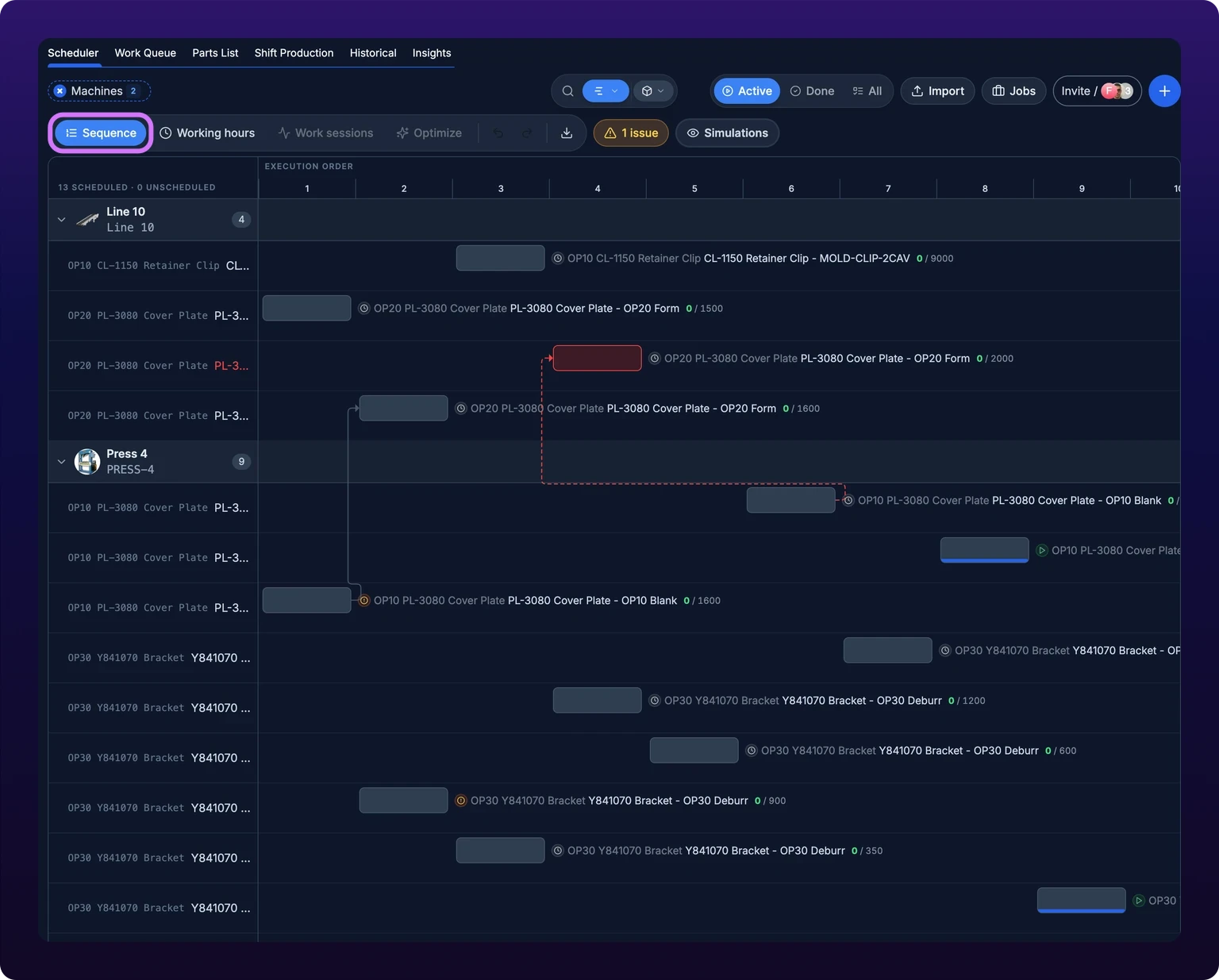Open the Parts List tab

point(215,53)
